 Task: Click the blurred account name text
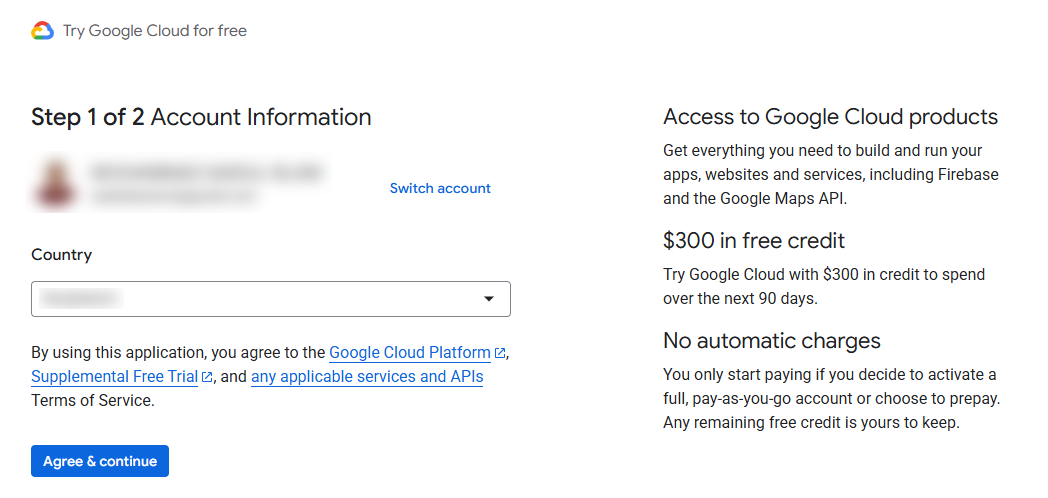point(205,173)
